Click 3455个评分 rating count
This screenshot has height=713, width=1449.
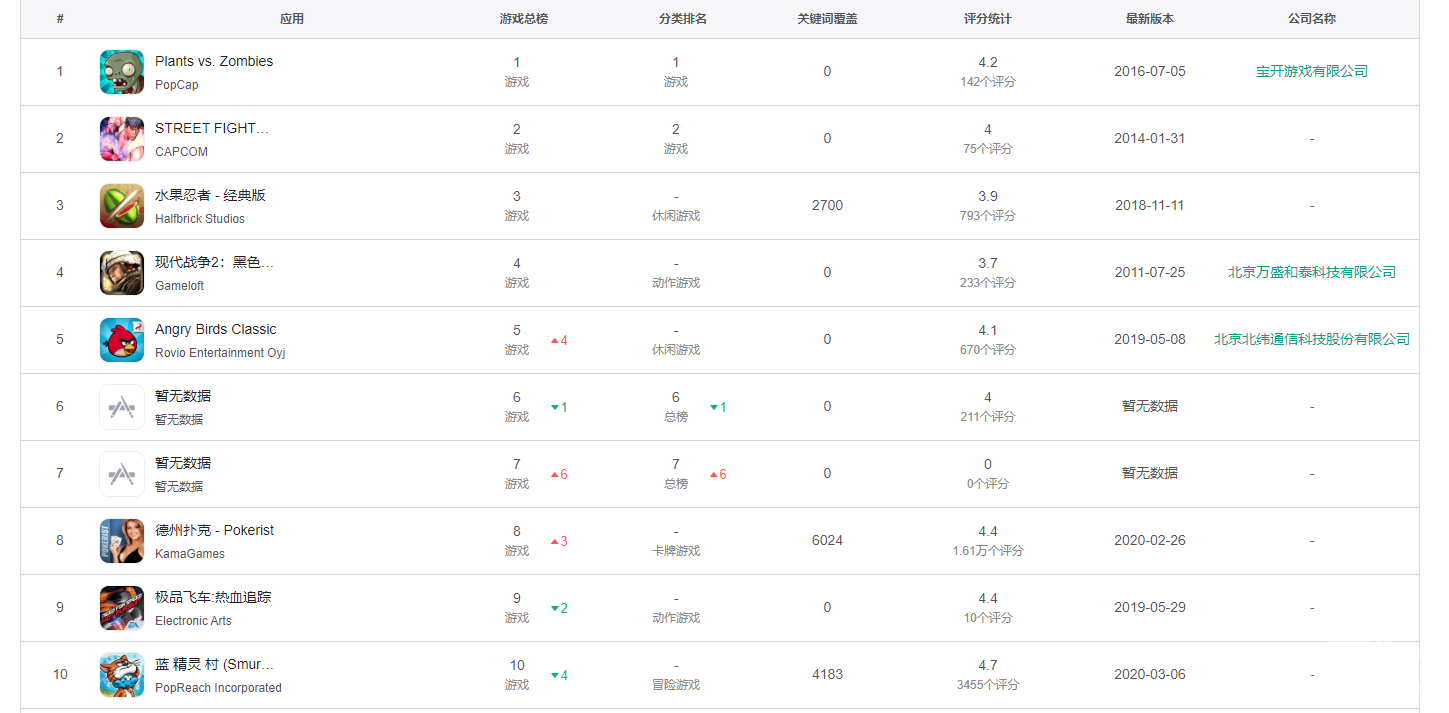coord(988,685)
